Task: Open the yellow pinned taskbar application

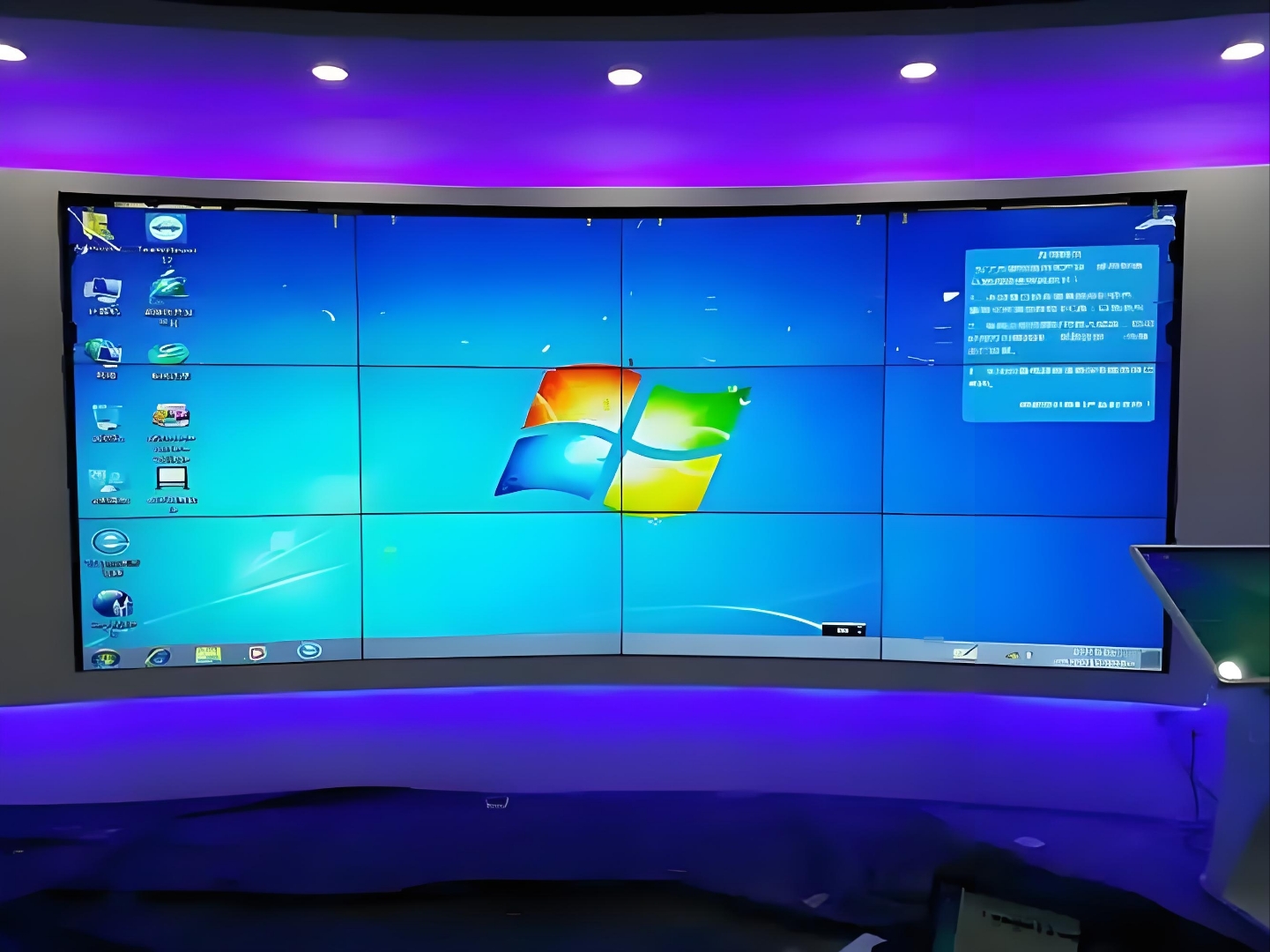Action: click(x=208, y=655)
